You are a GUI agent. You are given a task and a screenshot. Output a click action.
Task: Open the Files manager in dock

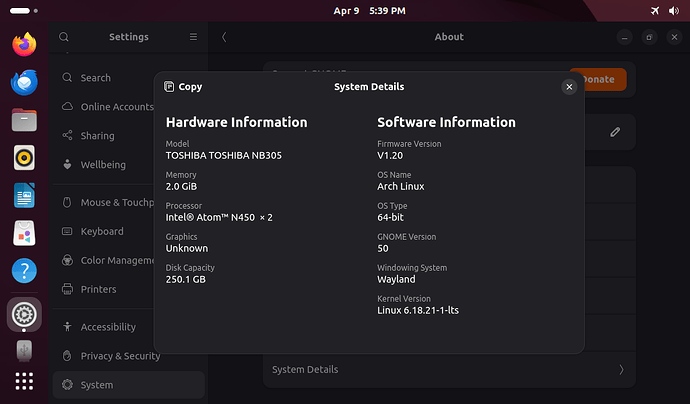24,120
